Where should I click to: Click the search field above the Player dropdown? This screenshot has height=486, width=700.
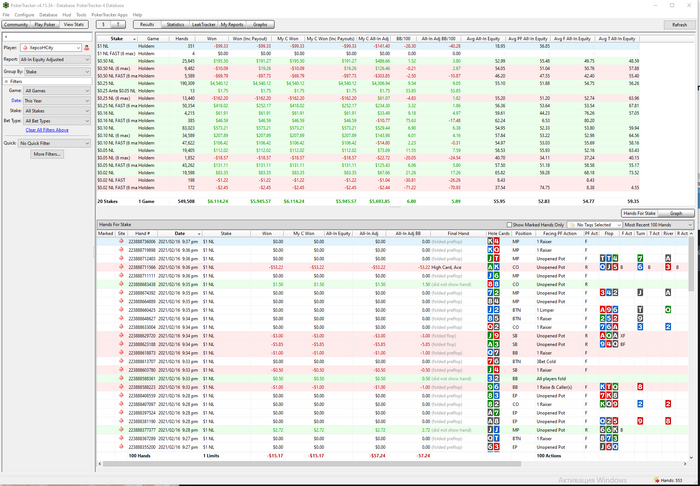pyautogui.click(x=47, y=37)
